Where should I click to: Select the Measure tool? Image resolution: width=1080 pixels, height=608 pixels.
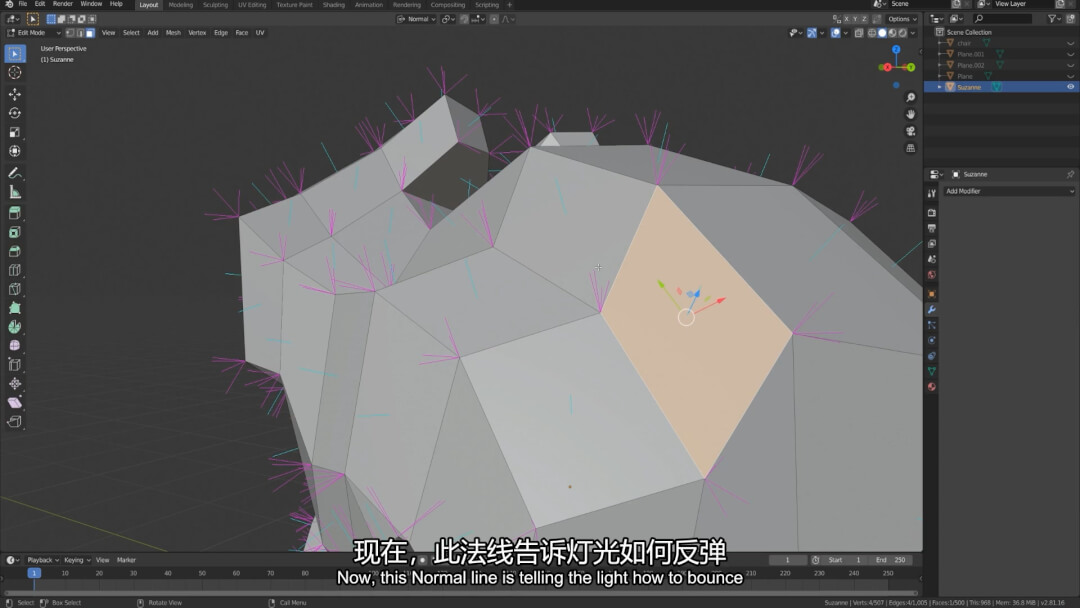(x=14, y=192)
